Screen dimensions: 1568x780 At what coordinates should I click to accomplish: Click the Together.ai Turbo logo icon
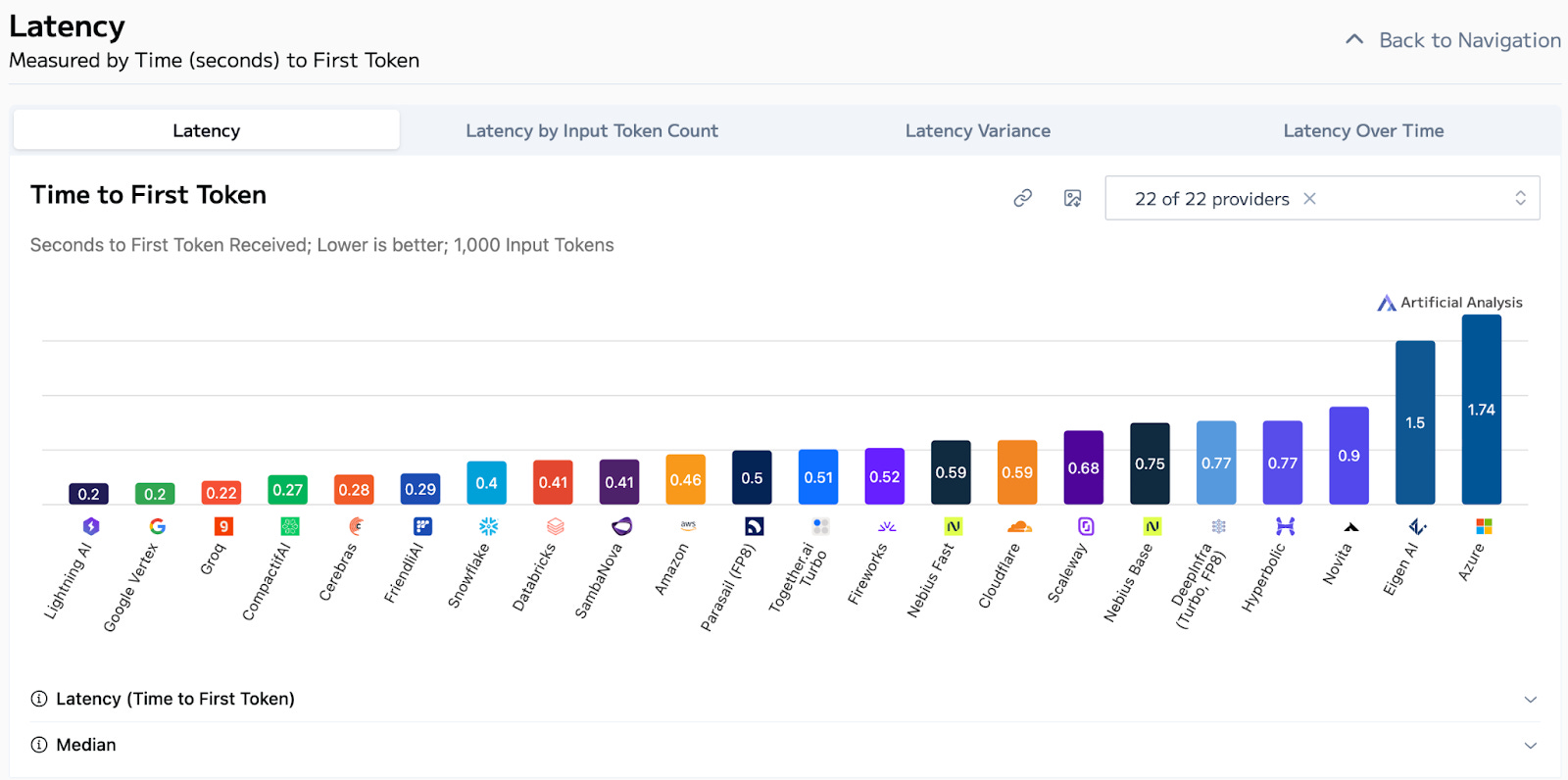coord(820,526)
